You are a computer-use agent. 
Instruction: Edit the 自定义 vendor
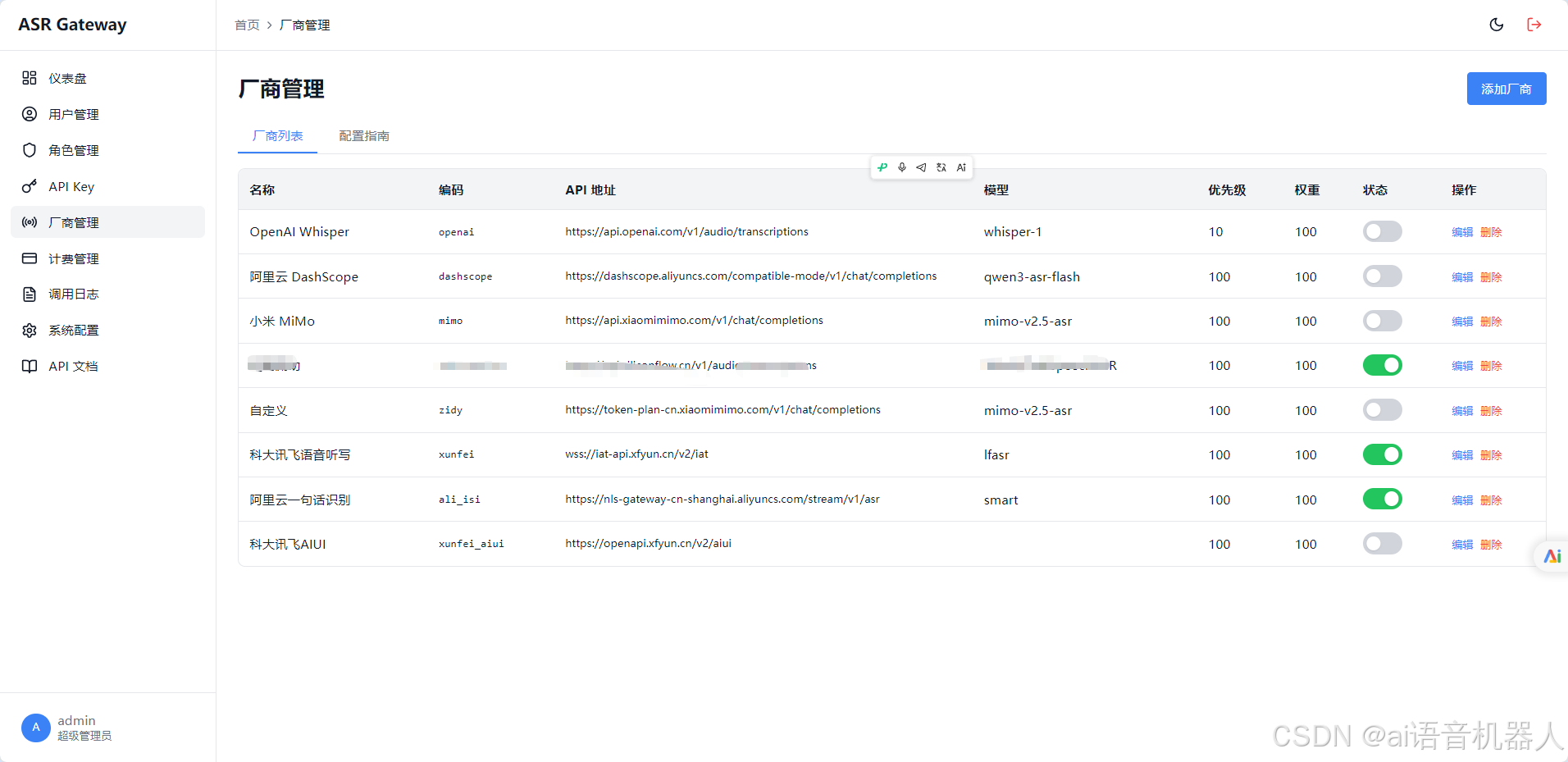click(x=1462, y=411)
